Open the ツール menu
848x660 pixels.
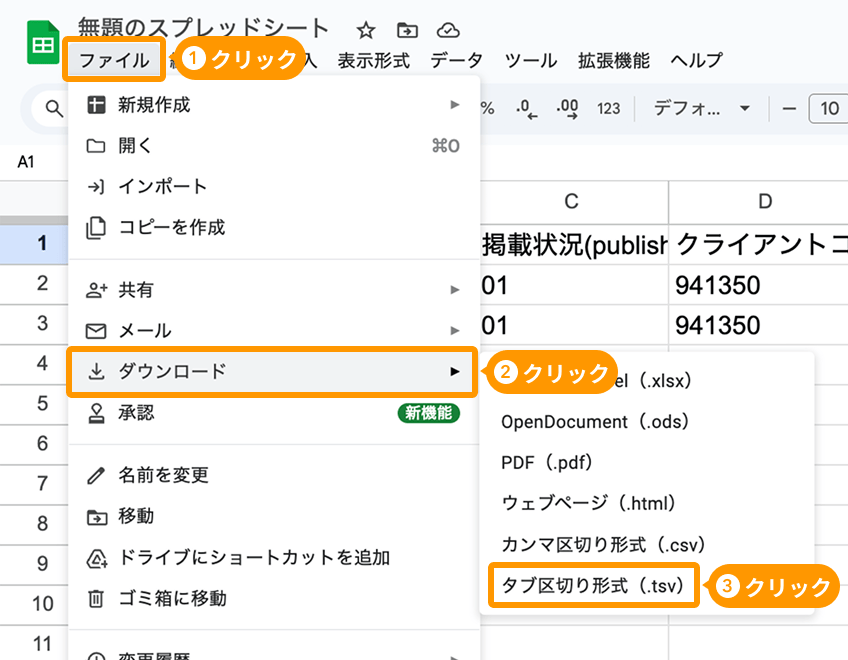tap(531, 60)
